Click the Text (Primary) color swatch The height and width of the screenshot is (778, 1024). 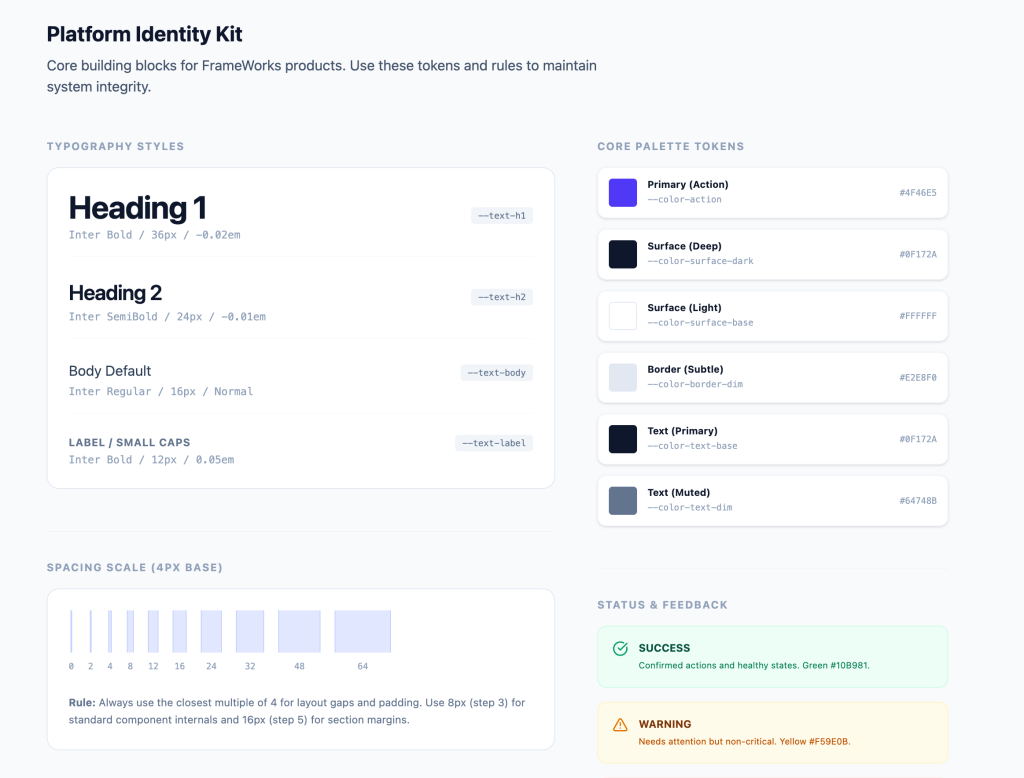623,439
